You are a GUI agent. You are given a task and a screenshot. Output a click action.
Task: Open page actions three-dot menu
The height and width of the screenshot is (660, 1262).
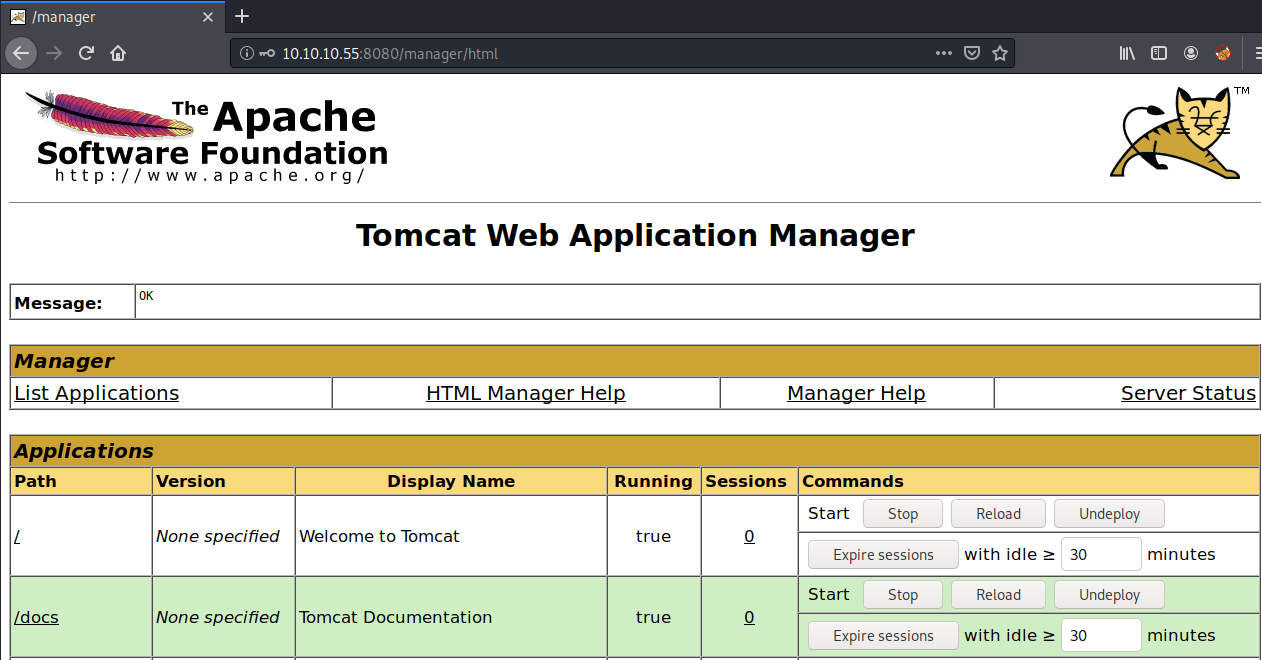(943, 53)
